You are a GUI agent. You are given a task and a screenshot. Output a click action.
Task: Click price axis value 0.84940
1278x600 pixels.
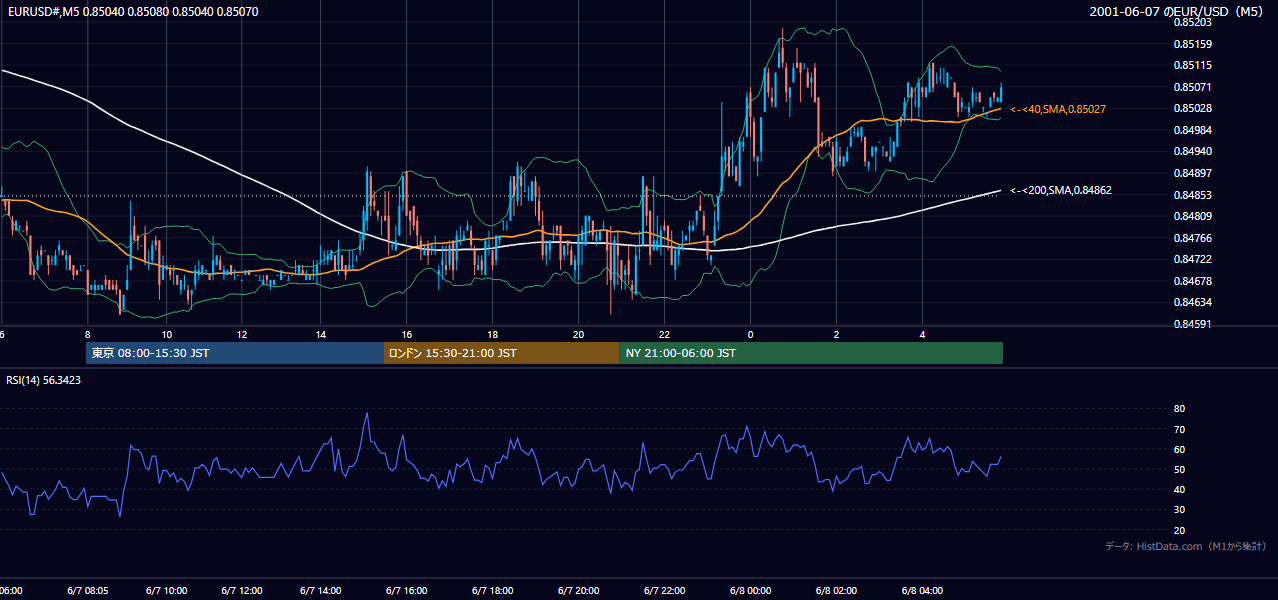pyautogui.click(x=1193, y=151)
